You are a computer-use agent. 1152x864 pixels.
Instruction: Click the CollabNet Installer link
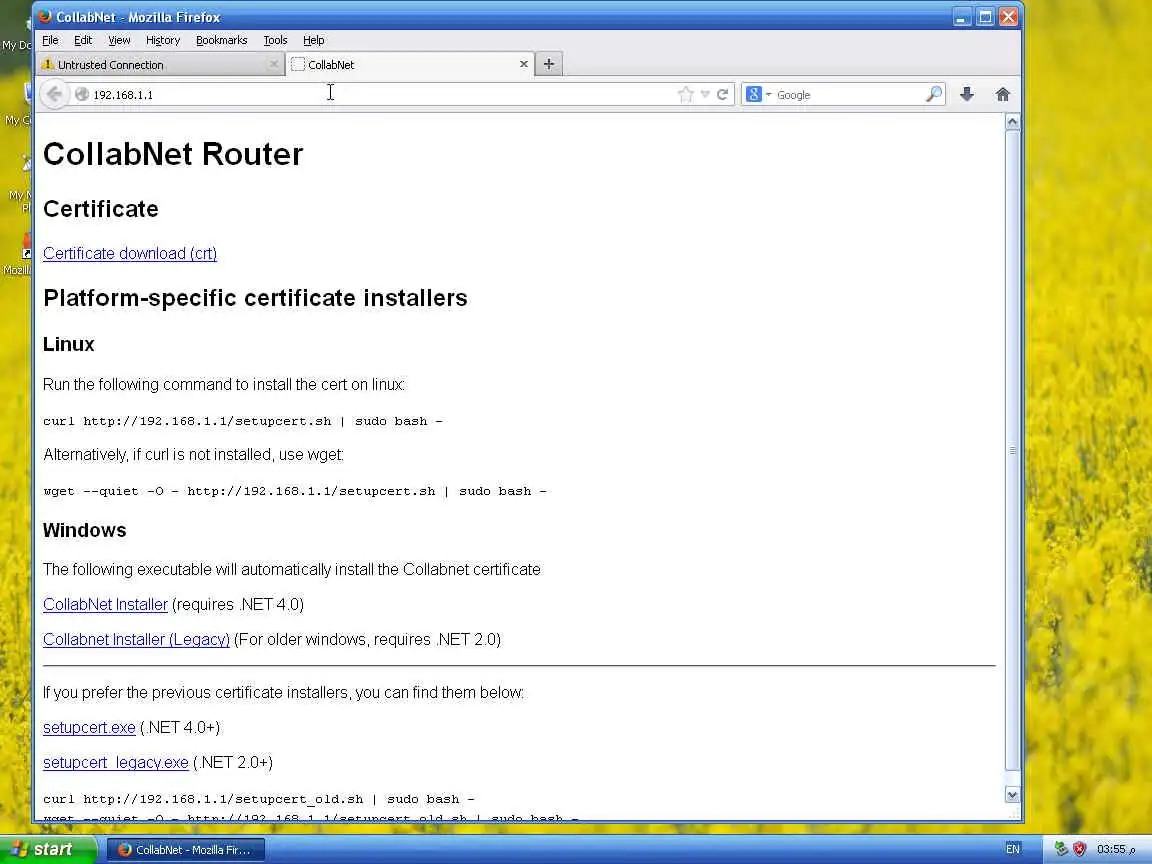105,605
